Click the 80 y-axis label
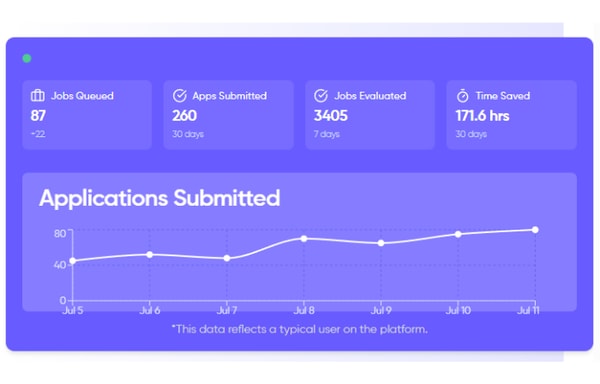600x384 pixels. pos(60,234)
